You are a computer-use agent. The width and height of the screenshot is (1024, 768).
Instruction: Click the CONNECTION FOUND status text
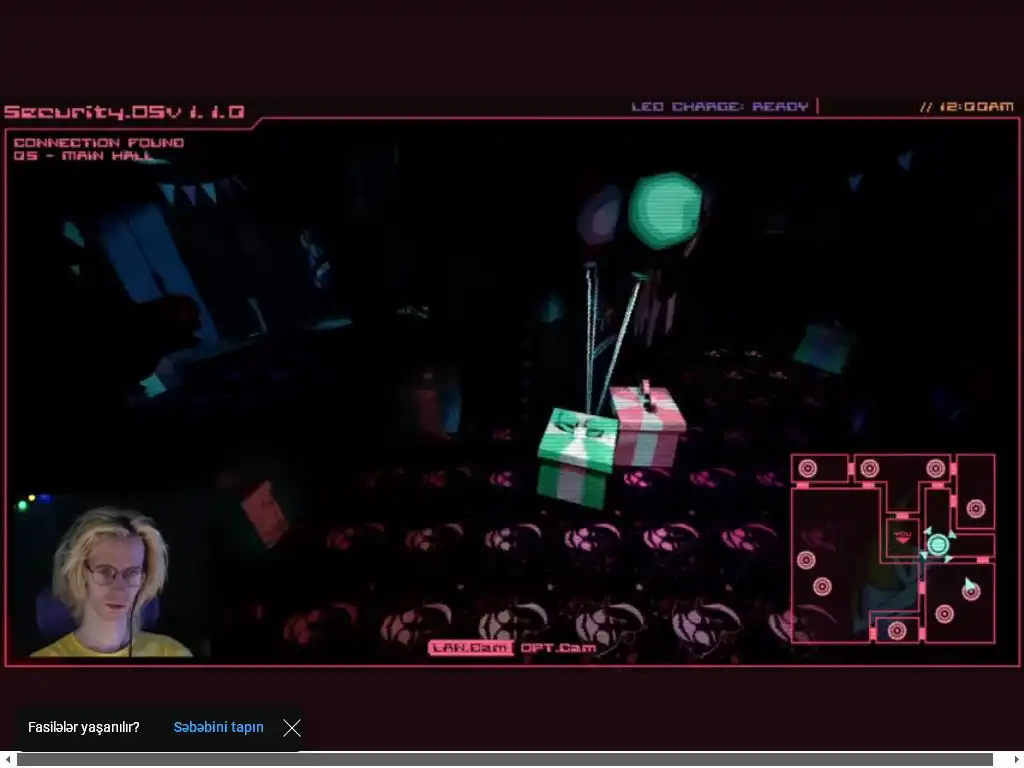(x=99, y=142)
